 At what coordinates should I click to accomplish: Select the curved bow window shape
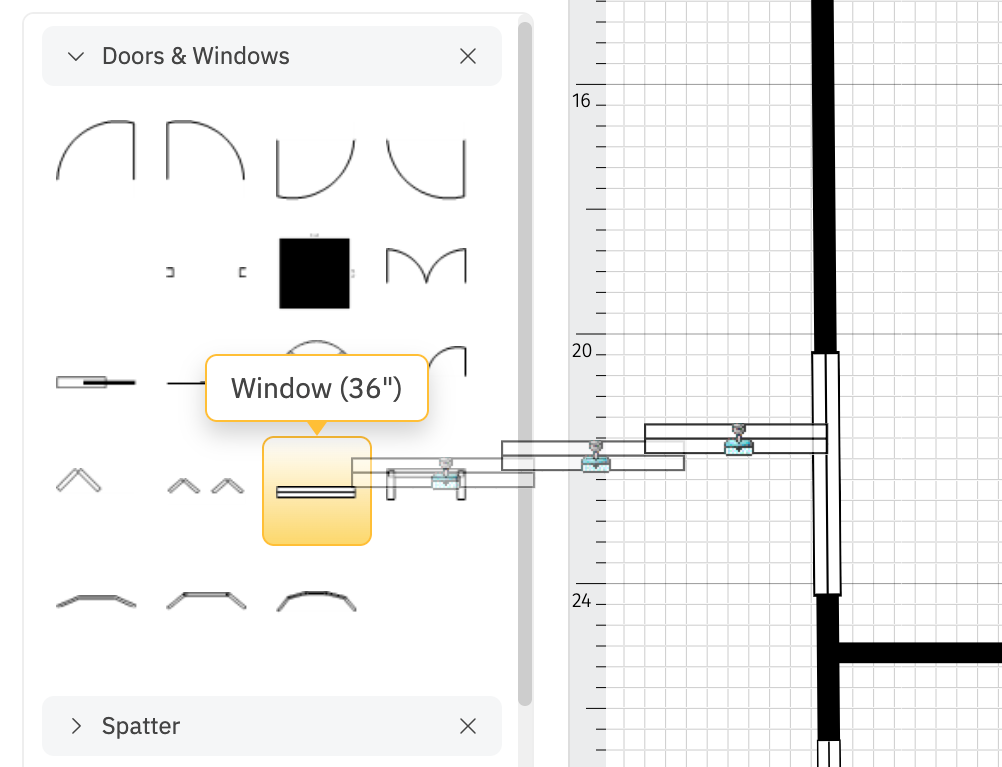click(x=317, y=598)
